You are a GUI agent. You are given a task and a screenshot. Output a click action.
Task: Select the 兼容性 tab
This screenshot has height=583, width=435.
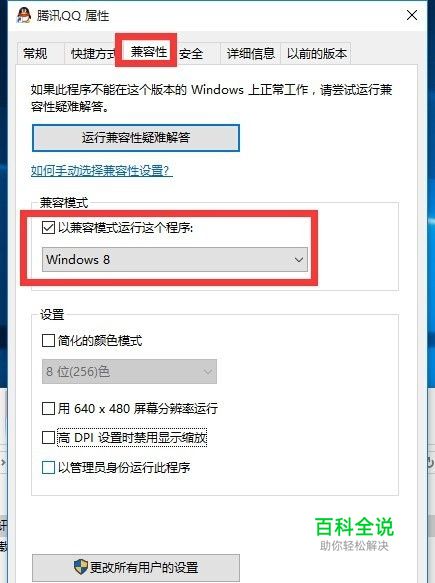pyautogui.click(x=148, y=51)
